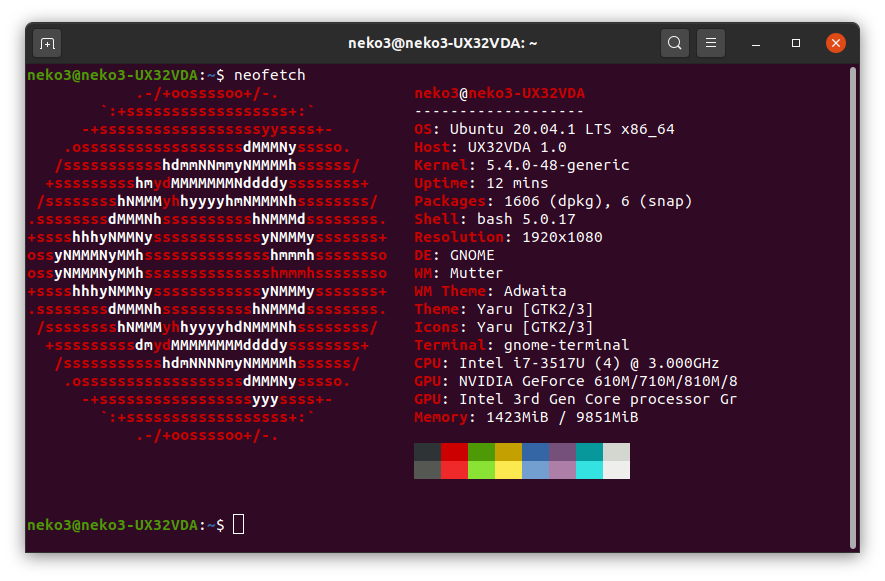Viewport: 885px width, 581px height.
Task: Click the GPU line NVIDIA GeForce 610M
Action: coord(576,382)
